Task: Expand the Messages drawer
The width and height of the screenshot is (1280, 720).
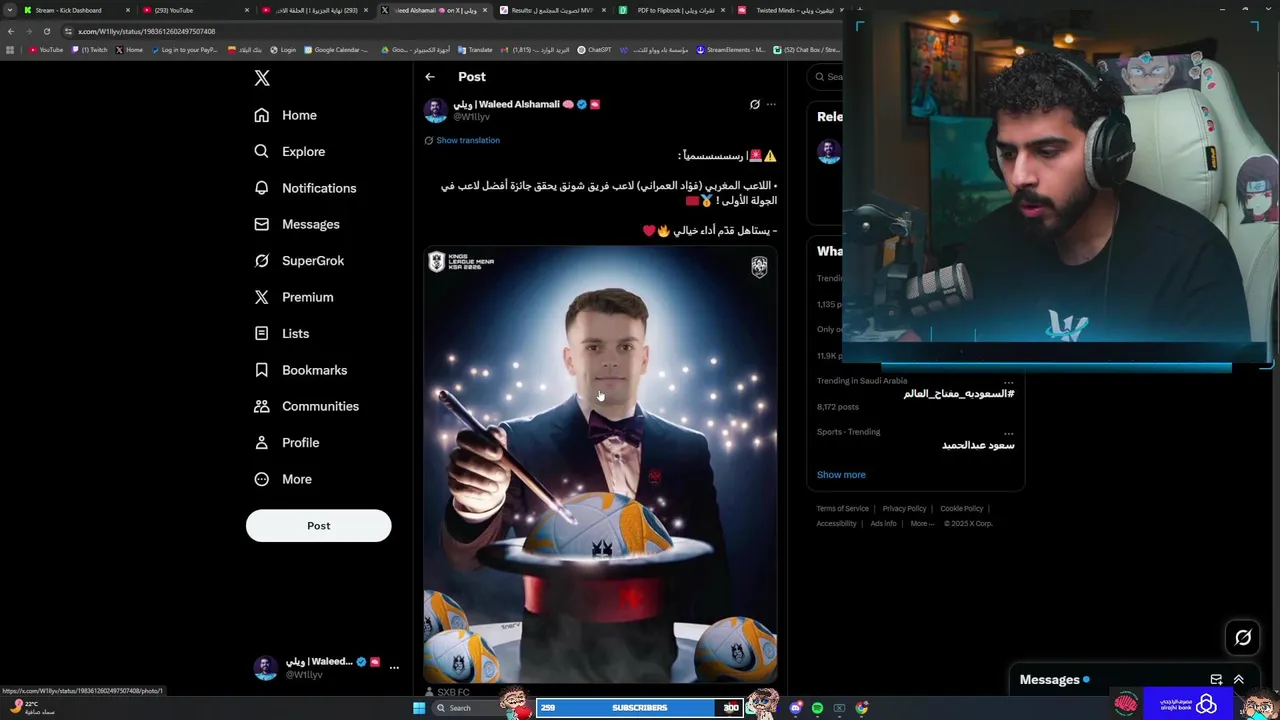Action: click(x=1238, y=680)
